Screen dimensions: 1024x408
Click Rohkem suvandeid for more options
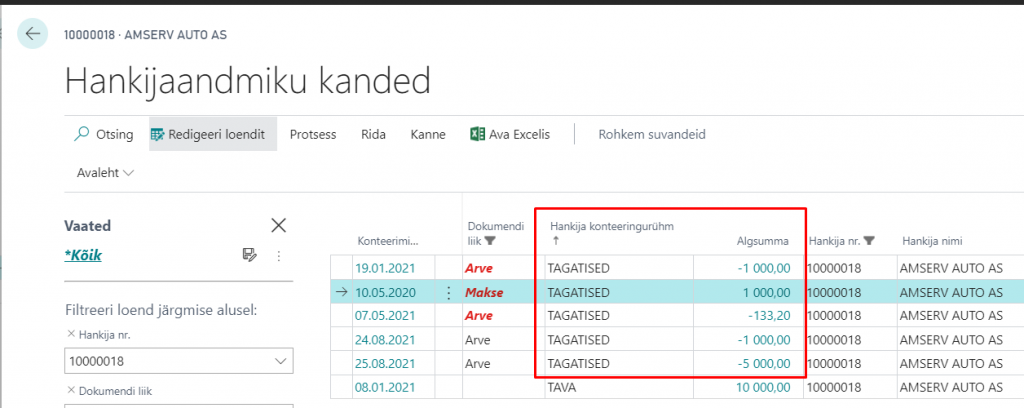(652, 134)
